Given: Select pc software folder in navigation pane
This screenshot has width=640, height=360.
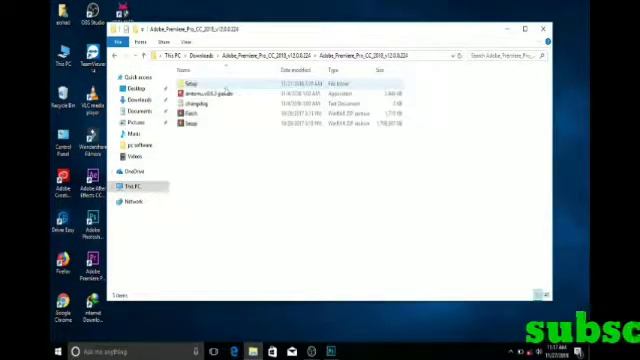Looking at the screenshot, I should click(x=140, y=145).
